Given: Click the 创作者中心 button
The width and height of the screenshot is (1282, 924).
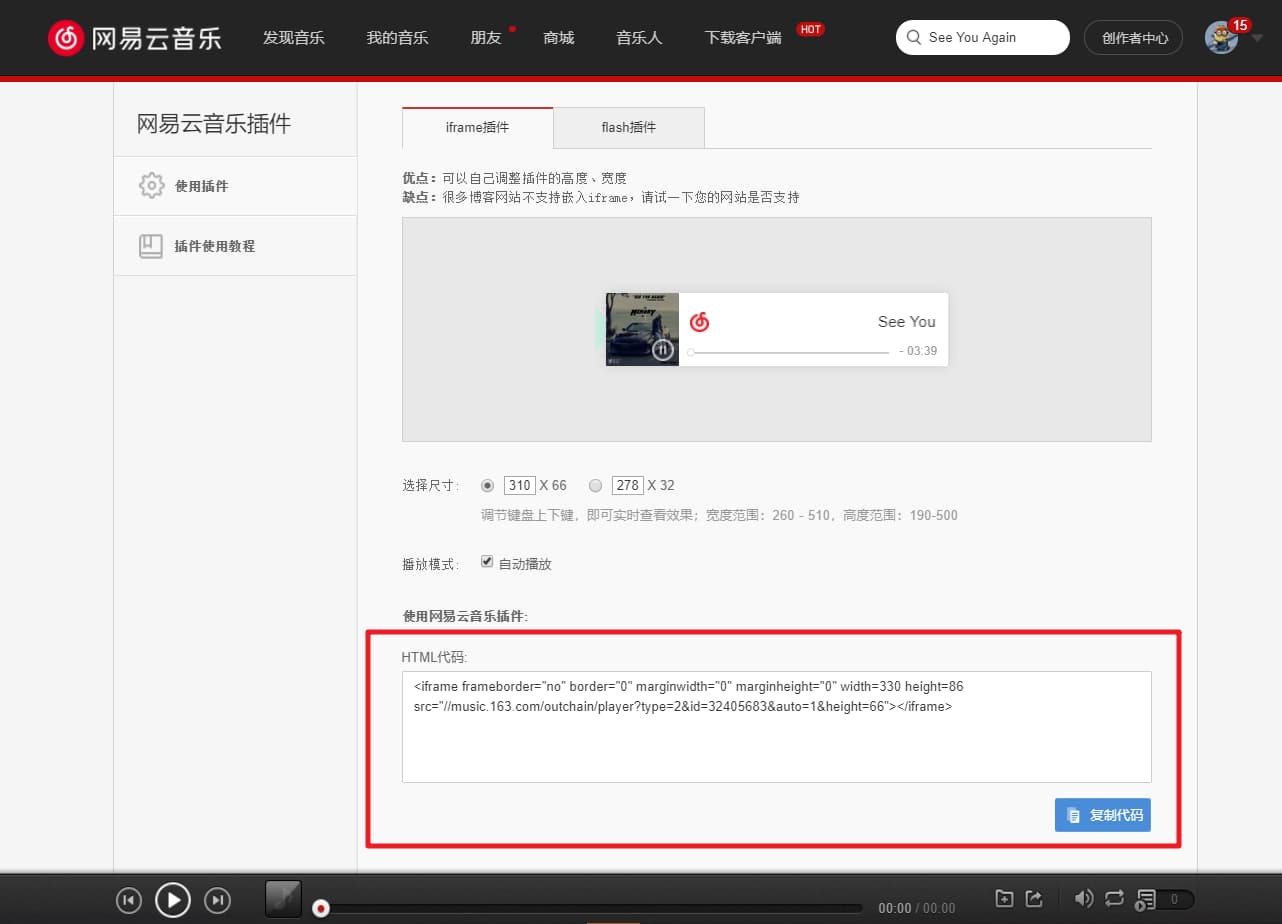Looking at the screenshot, I should [1134, 38].
